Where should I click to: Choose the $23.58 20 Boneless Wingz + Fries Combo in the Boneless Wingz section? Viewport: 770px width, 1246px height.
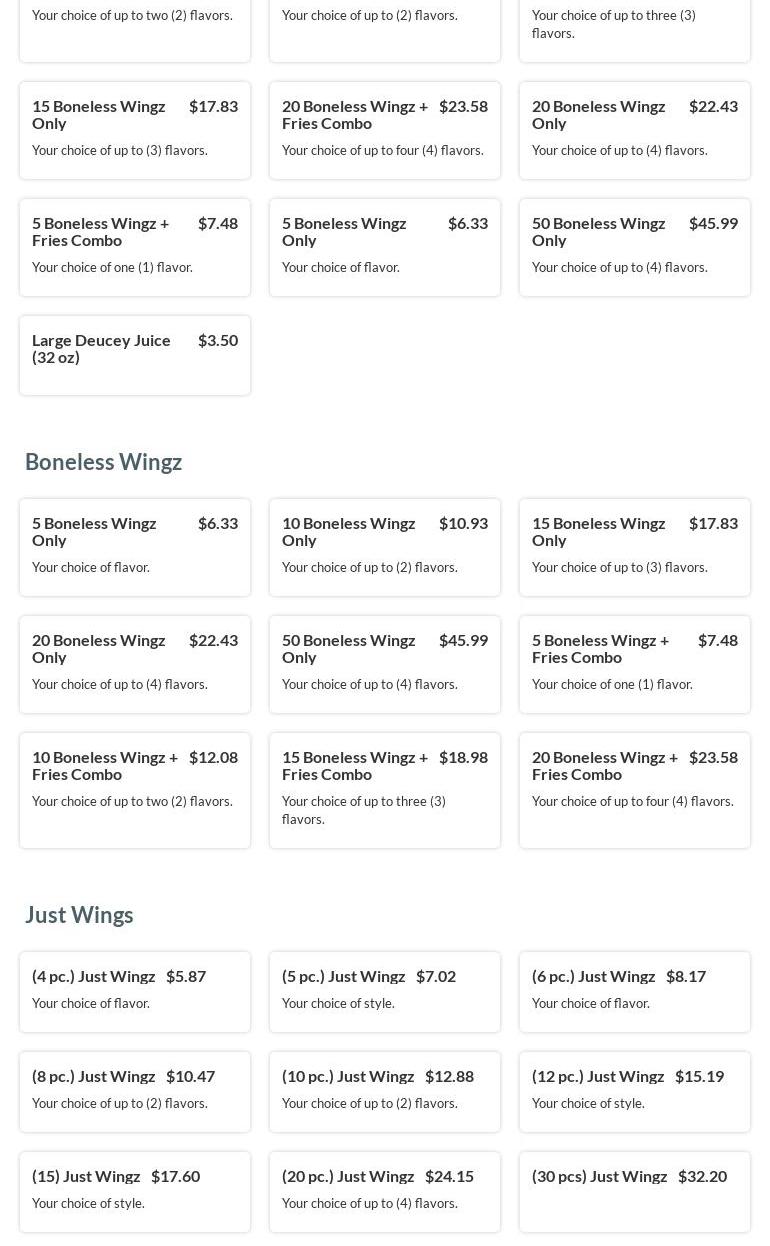coord(635,791)
